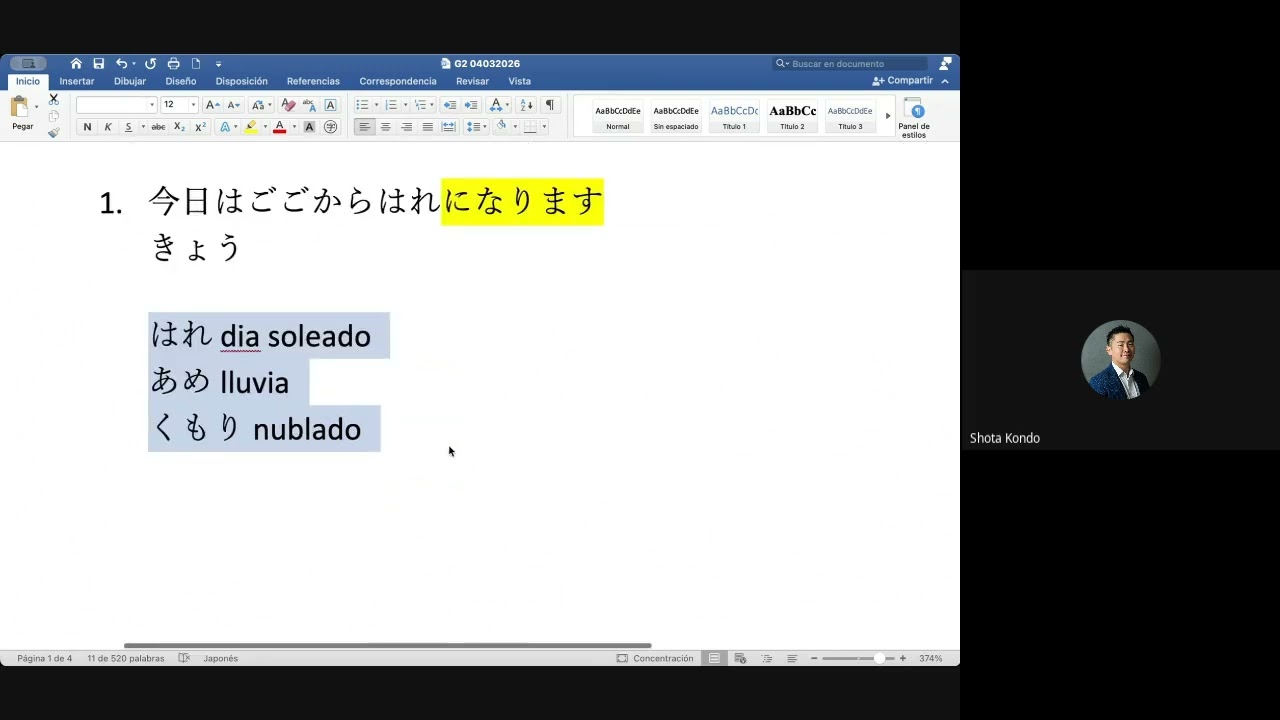The height and width of the screenshot is (720, 1280).
Task: Switch to the Diseño tab
Action: [x=181, y=81]
